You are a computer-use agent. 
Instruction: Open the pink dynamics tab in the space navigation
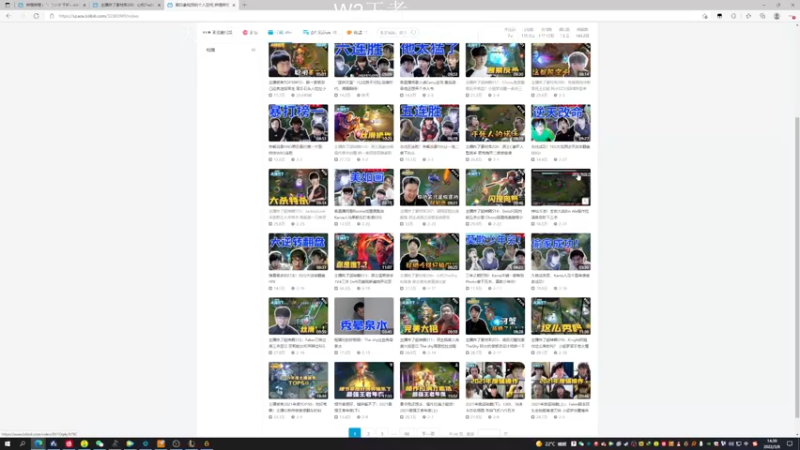[251, 32]
